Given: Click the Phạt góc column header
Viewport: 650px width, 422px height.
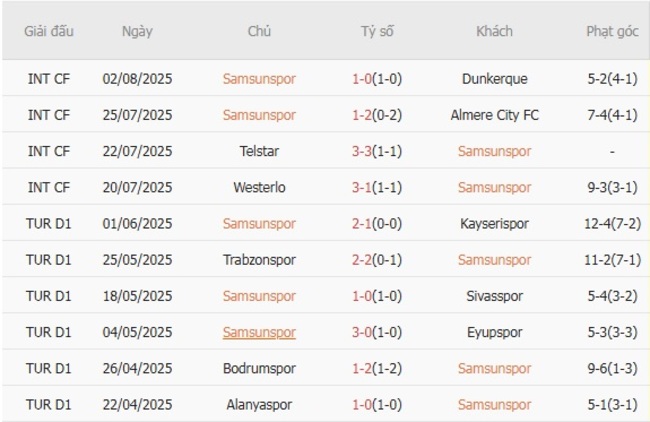Looking at the screenshot, I should 612,31.
